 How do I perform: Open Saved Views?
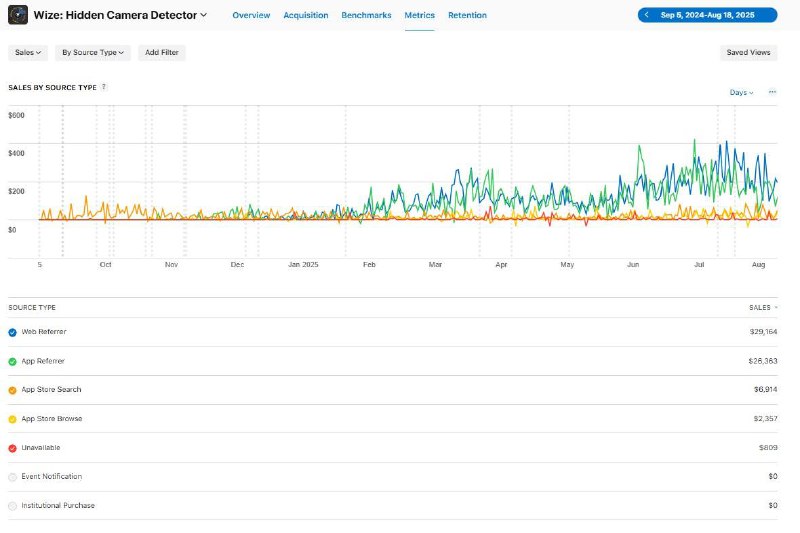click(748, 53)
